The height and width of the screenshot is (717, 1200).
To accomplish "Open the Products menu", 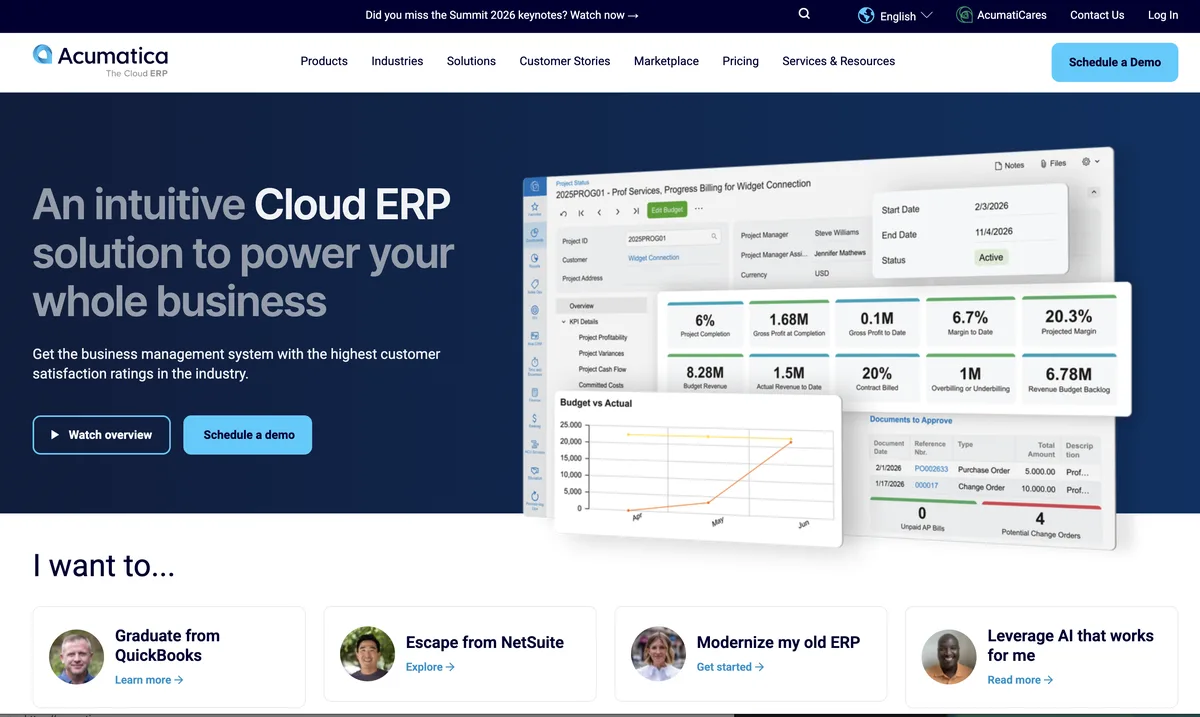I will 324,61.
